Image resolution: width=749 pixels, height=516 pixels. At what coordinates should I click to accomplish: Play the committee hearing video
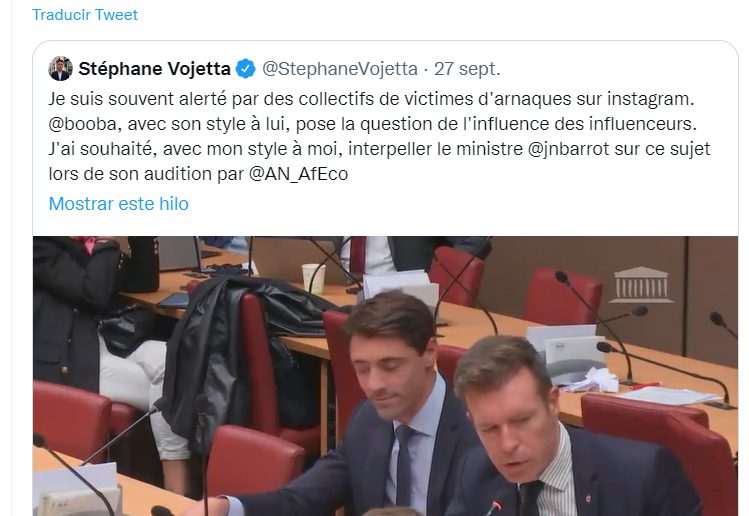[385, 376]
